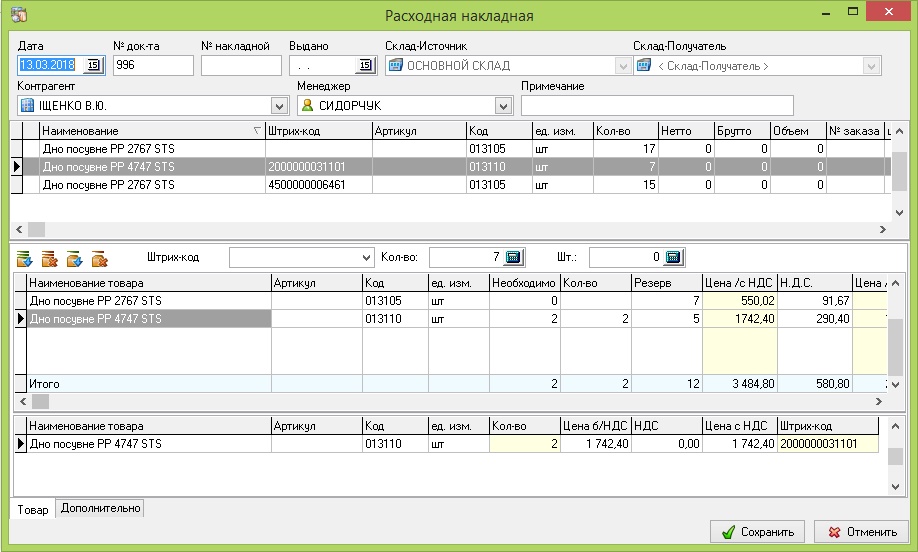Open the Штрих-код combo box
918x552 pixels.
(365, 258)
